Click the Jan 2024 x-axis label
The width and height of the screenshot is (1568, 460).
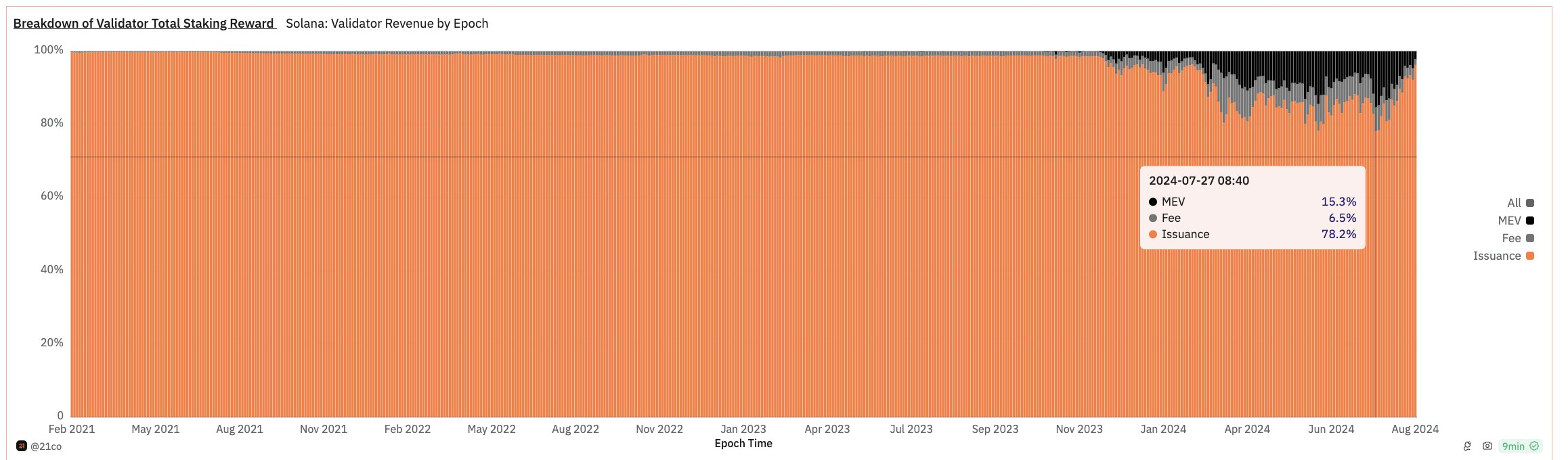pos(1163,429)
